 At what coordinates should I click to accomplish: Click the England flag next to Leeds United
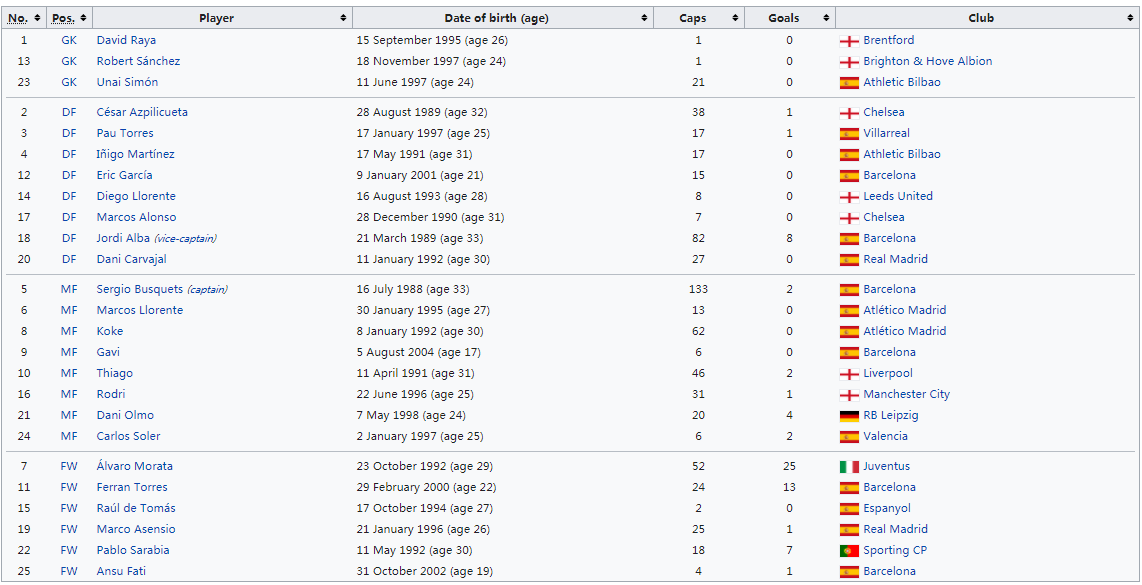849,197
